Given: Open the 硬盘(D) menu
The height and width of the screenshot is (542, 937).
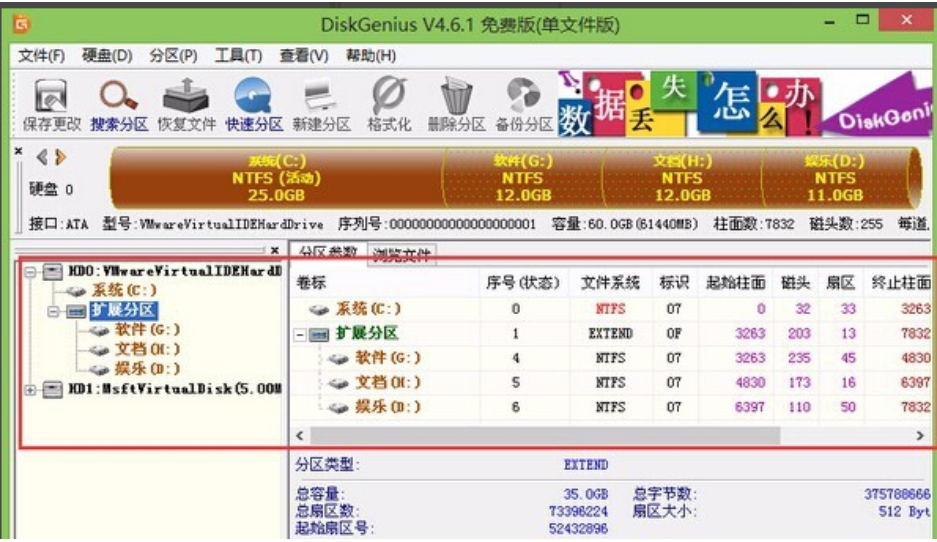Looking at the screenshot, I should tap(106, 55).
